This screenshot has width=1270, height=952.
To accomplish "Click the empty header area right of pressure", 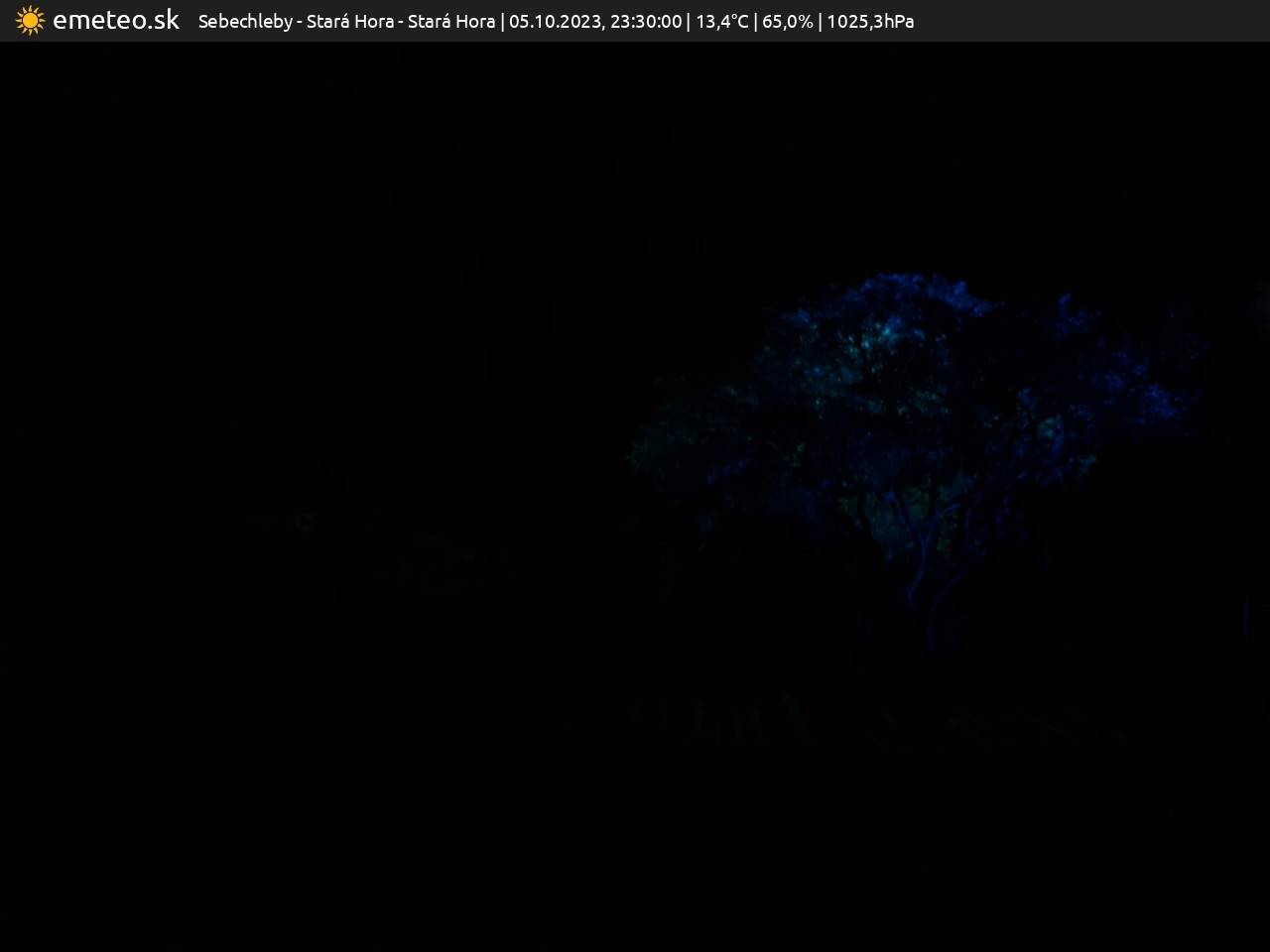I will (x=1091, y=21).
